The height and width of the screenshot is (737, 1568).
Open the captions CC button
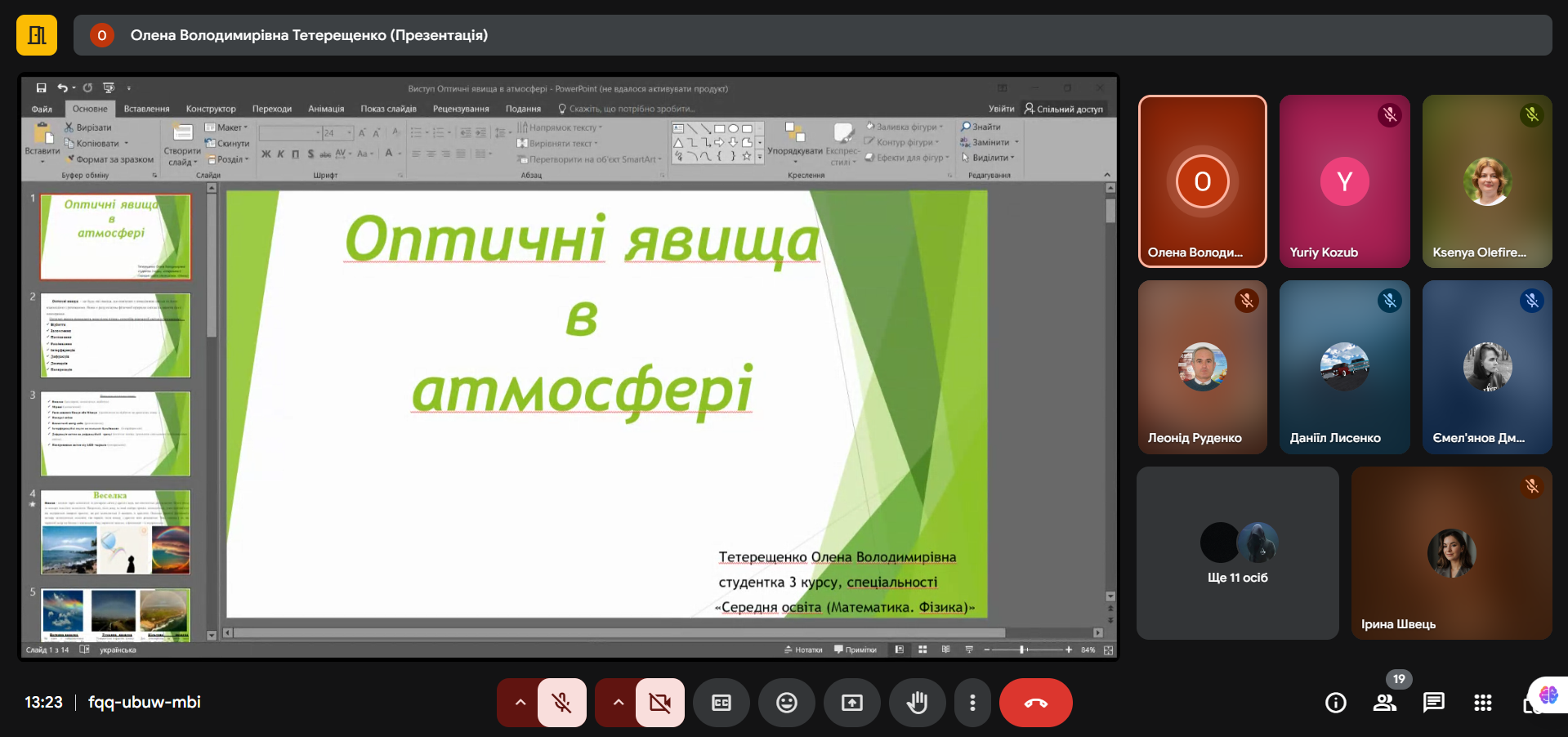click(721, 703)
